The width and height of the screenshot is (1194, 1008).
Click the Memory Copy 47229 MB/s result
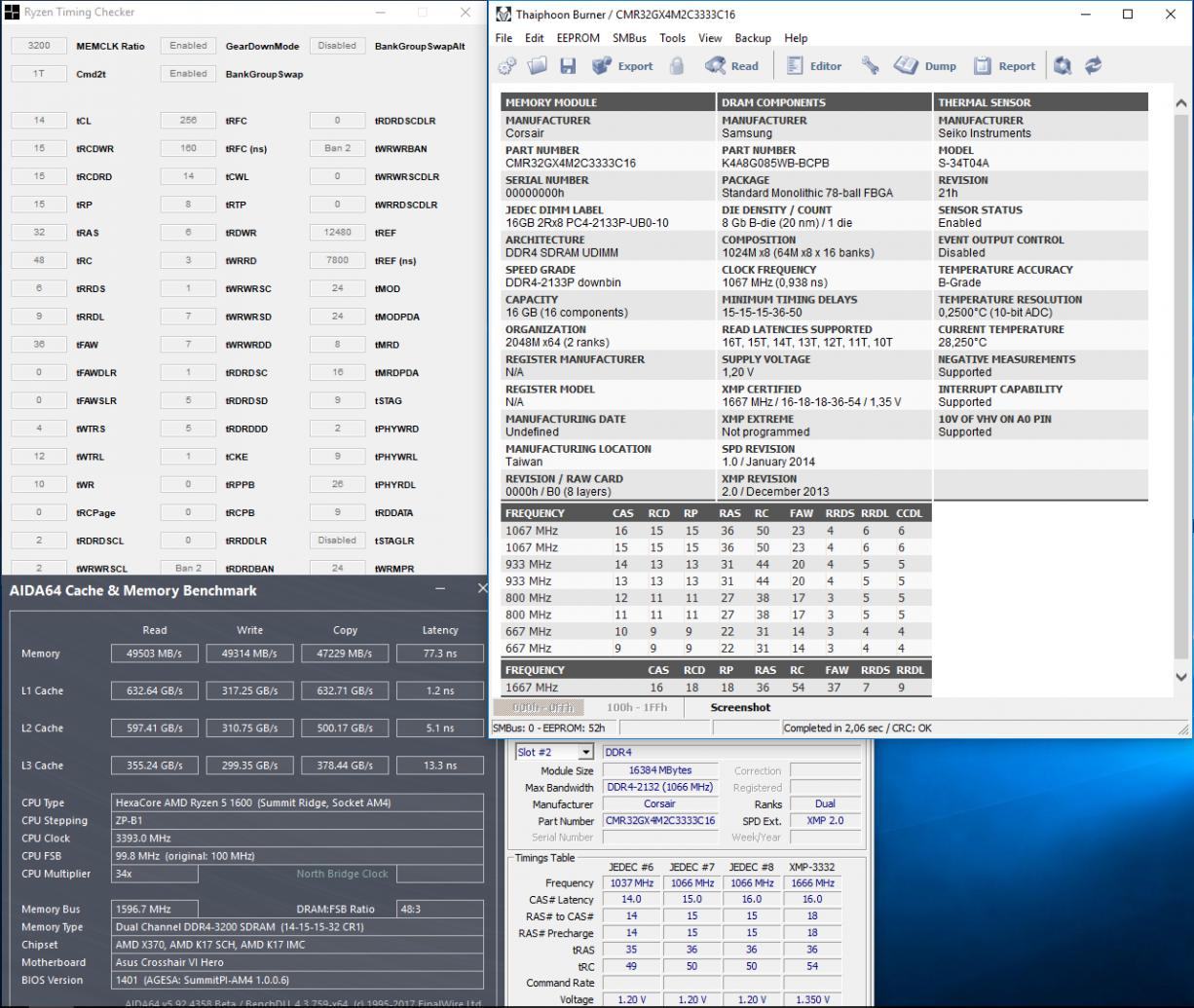(x=345, y=653)
